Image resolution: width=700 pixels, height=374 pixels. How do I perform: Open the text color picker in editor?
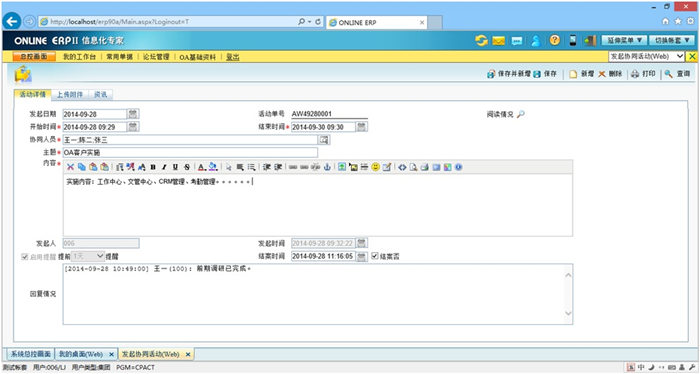click(x=201, y=167)
